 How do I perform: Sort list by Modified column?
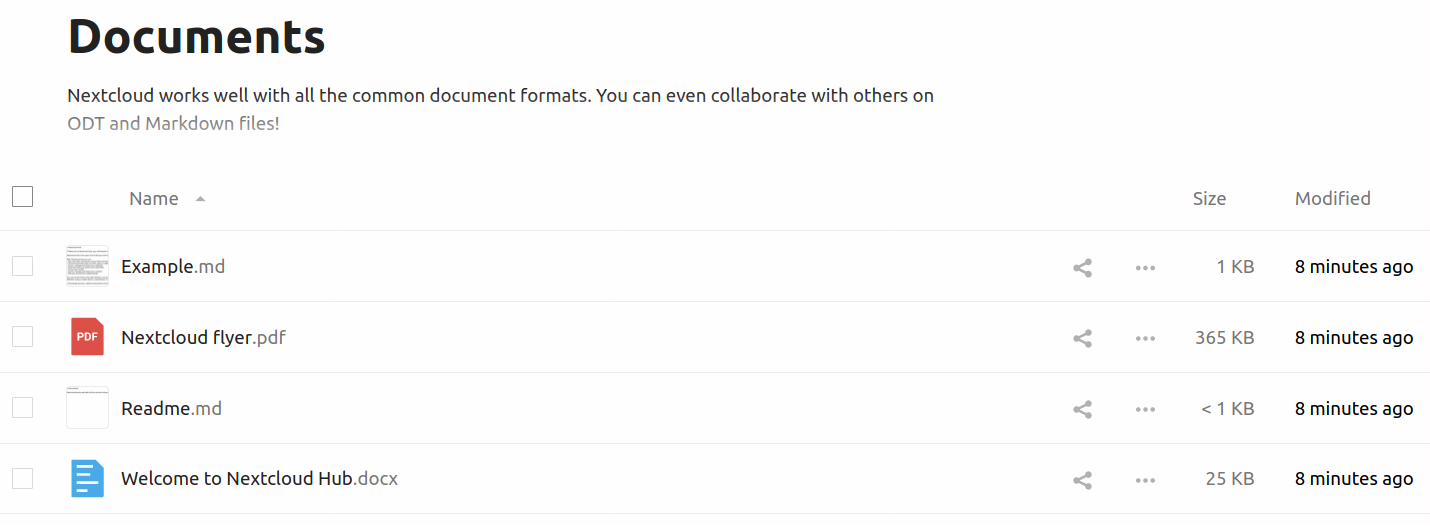pos(1332,199)
